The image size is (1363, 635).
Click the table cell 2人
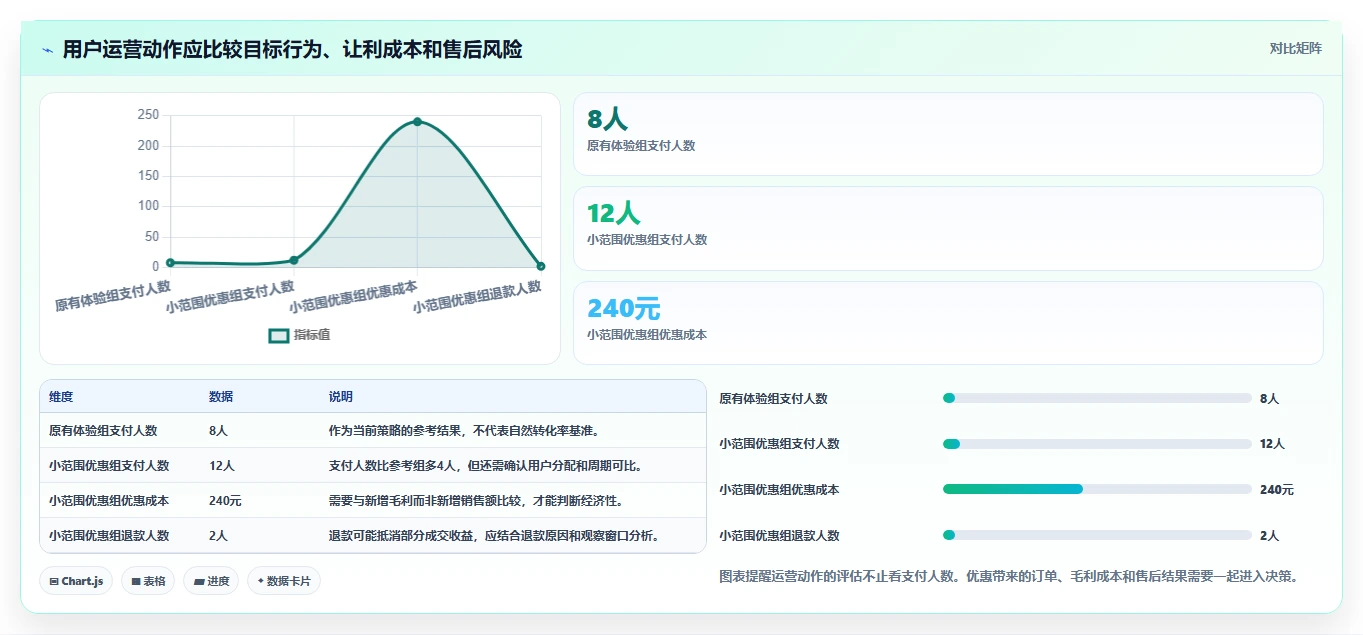point(218,535)
